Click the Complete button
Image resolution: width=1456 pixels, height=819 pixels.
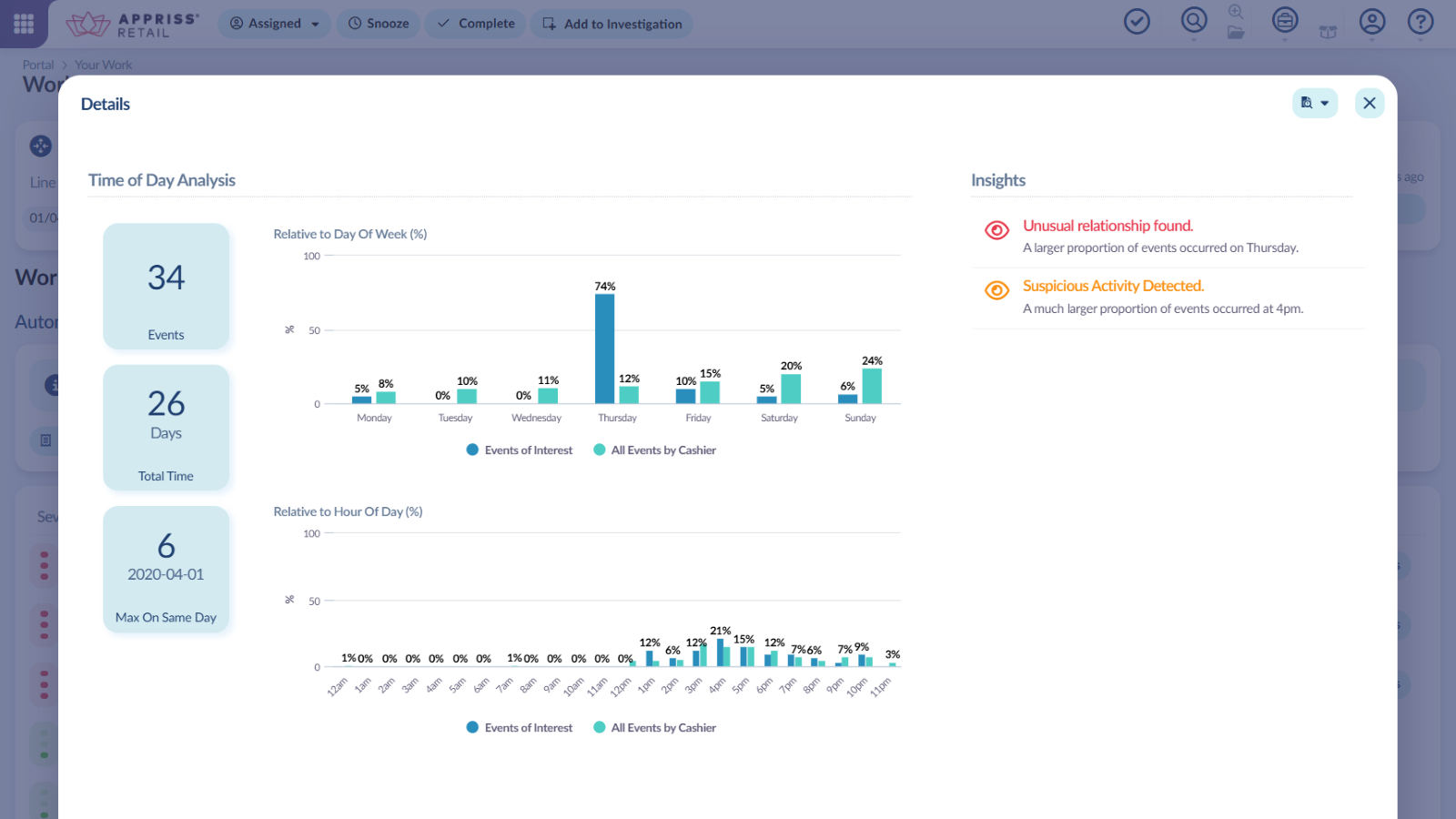tap(476, 24)
